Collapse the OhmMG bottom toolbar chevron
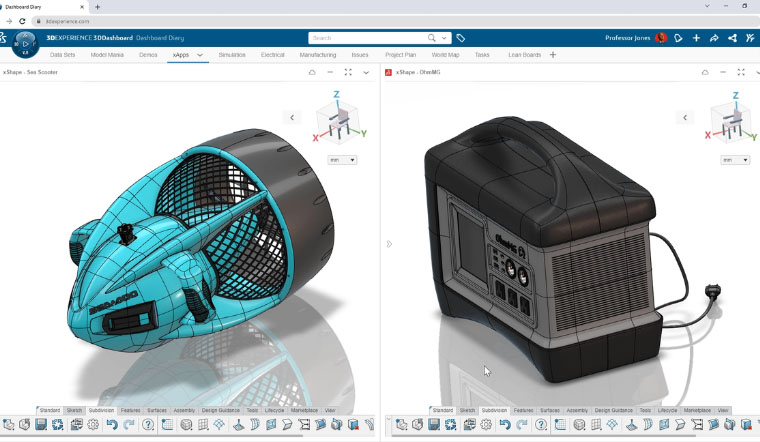Viewport: 760px width, 442px height. [x=388, y=418]
